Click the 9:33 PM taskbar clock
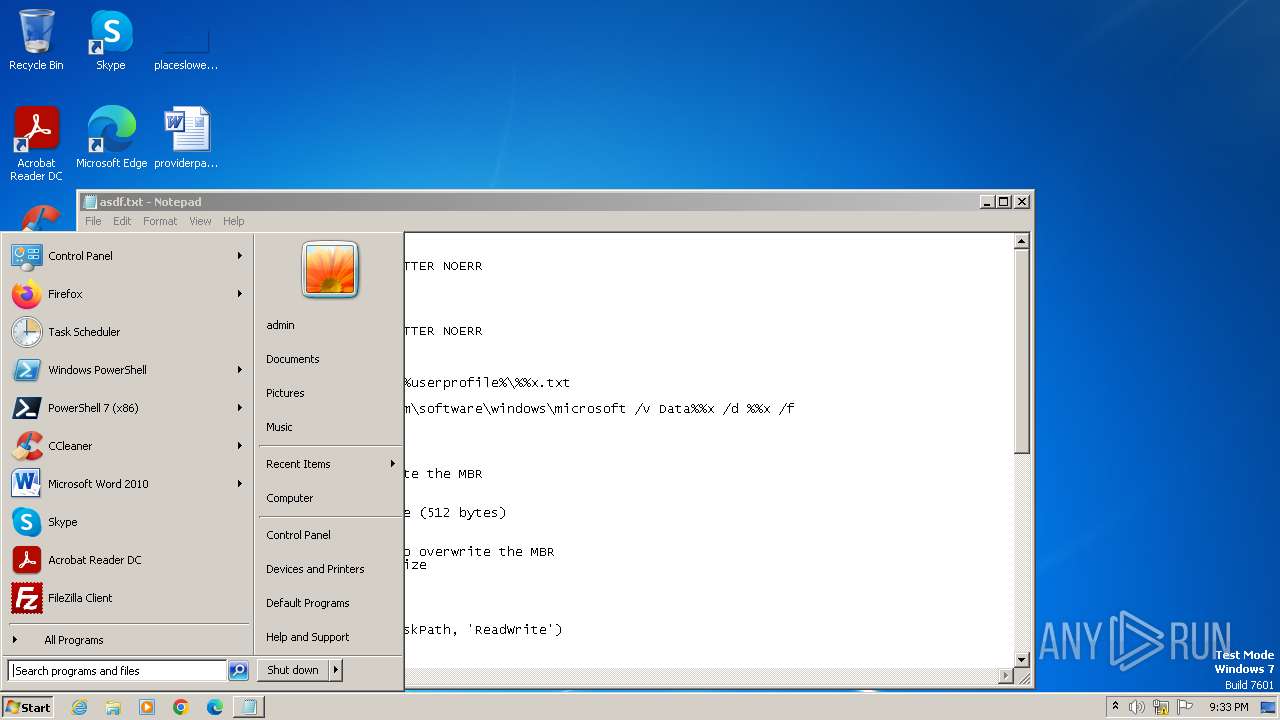This screenshot has height=720, width=1280. [1228, 707]
